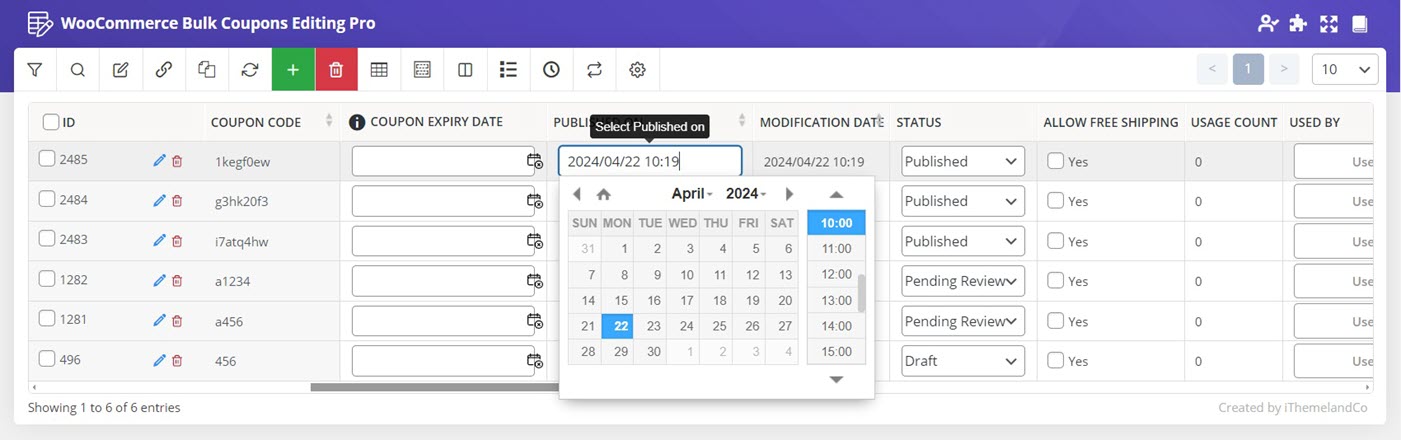Click the red trash delete button

coord(336,70)
